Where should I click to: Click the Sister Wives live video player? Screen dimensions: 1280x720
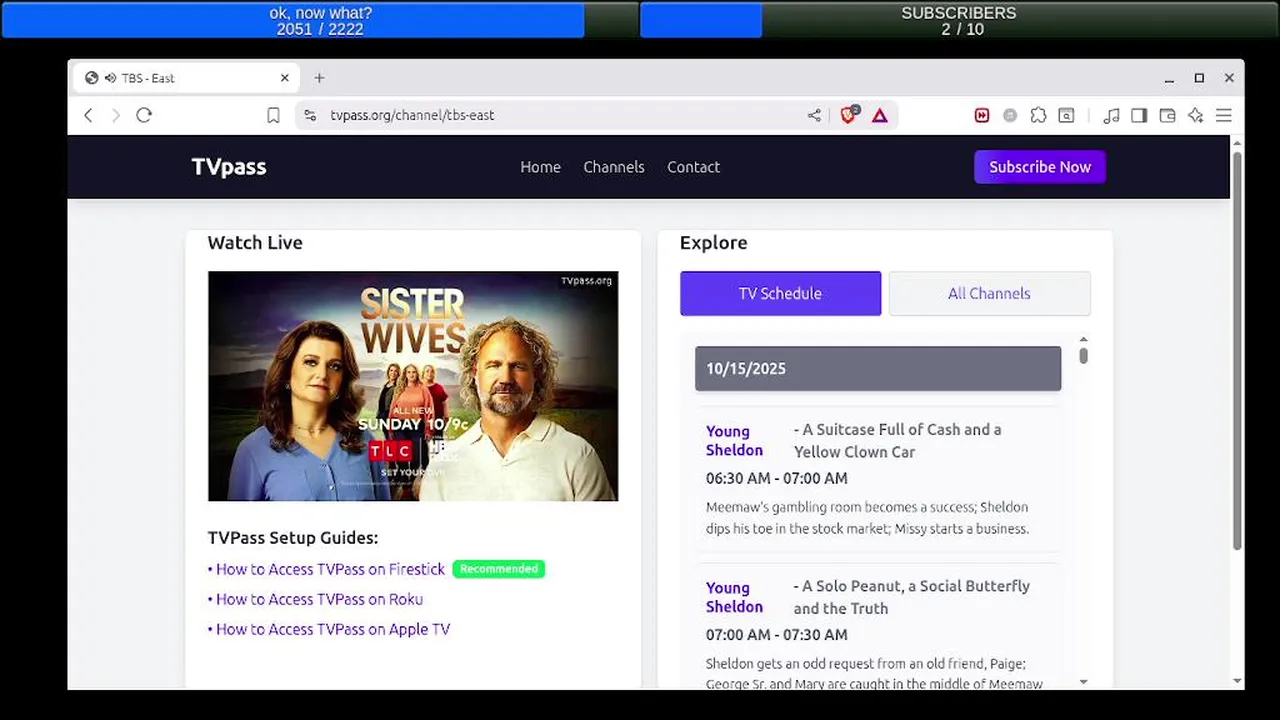pos(413,386)
